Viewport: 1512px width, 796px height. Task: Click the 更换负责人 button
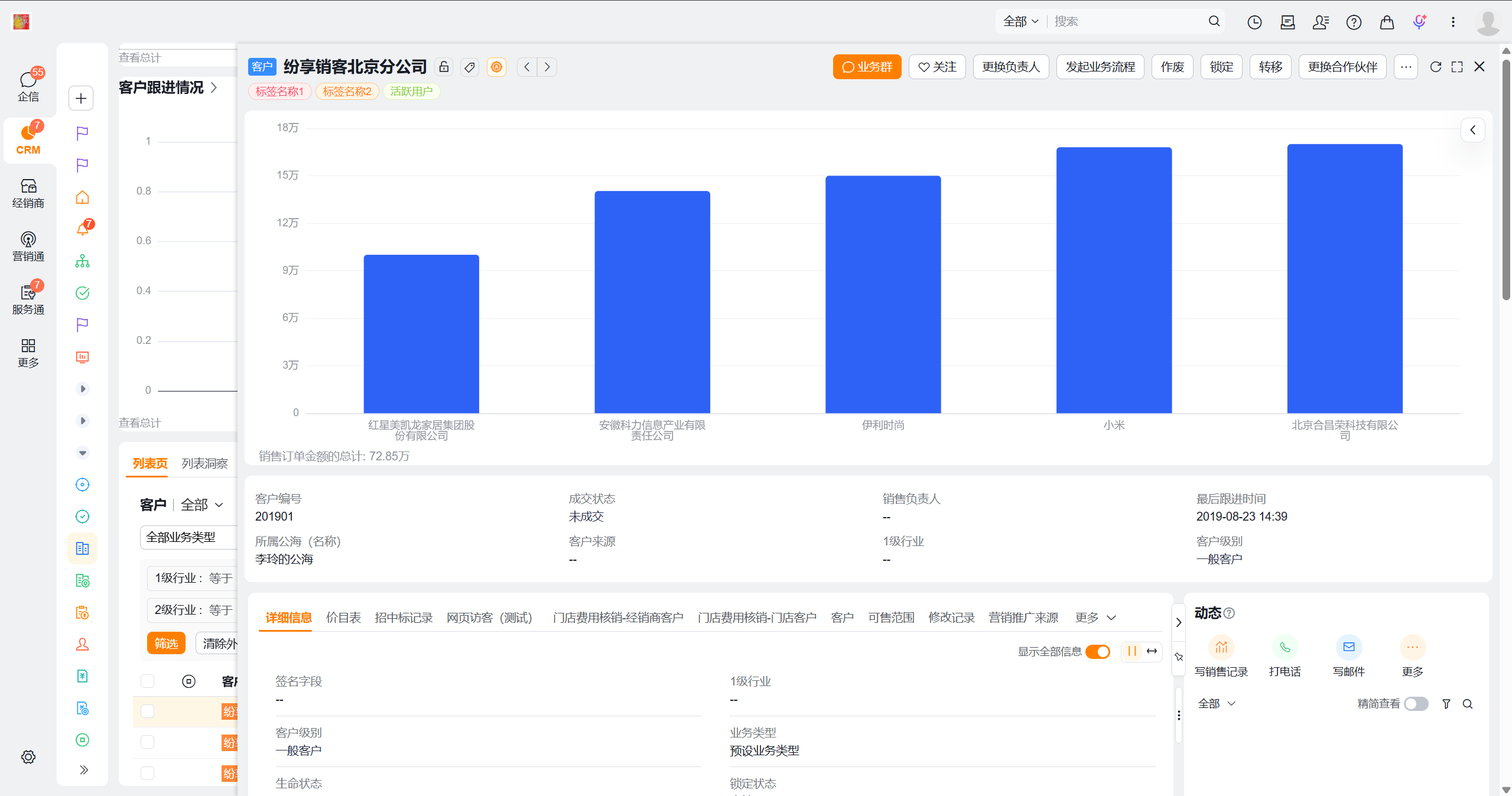pyautogui.click(x=1011, y=67)
